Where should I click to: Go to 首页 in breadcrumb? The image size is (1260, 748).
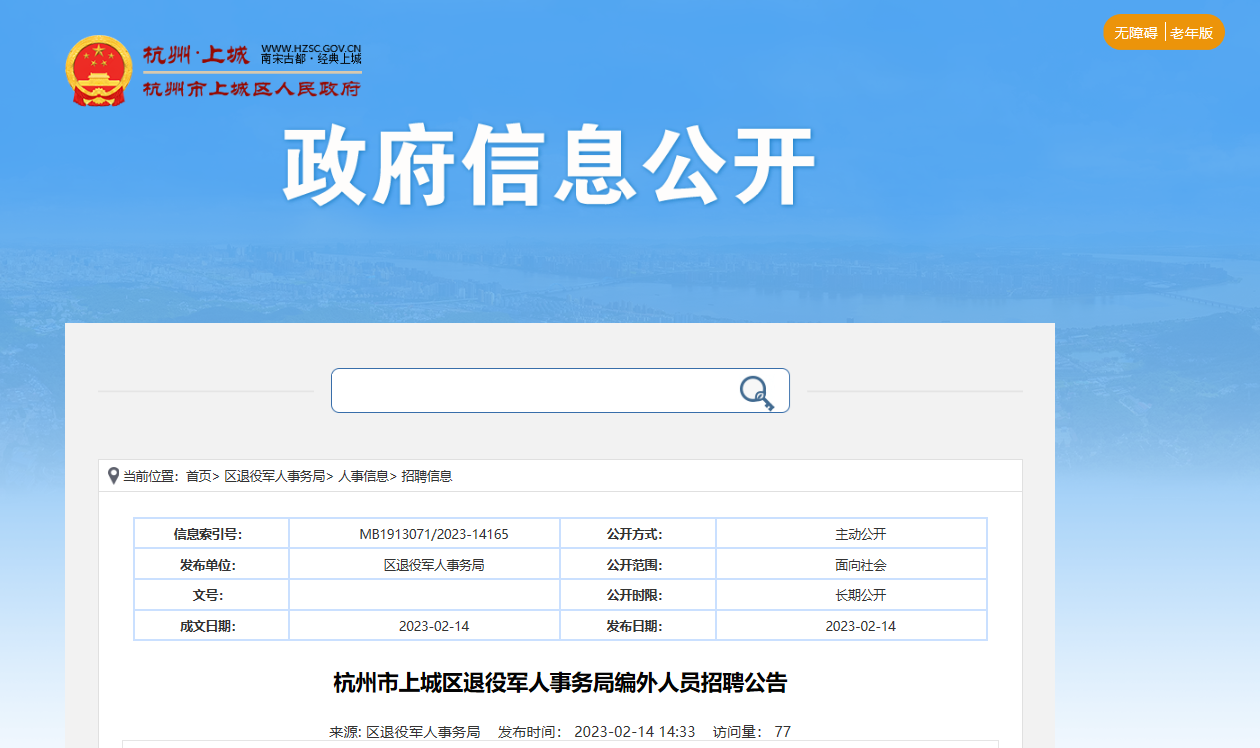click(x=198, y=476)
